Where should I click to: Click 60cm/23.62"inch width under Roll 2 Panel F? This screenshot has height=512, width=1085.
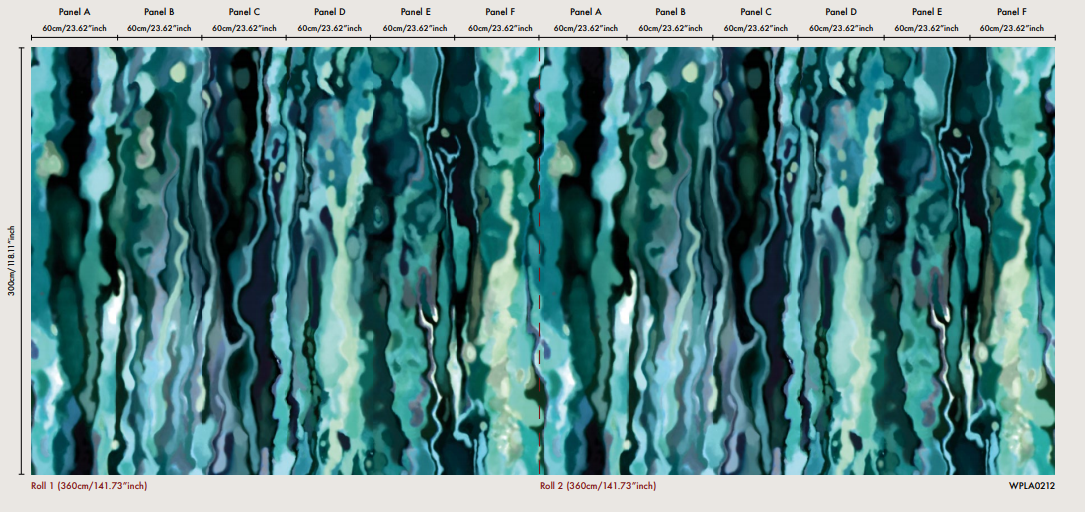tap(1012, 28)
